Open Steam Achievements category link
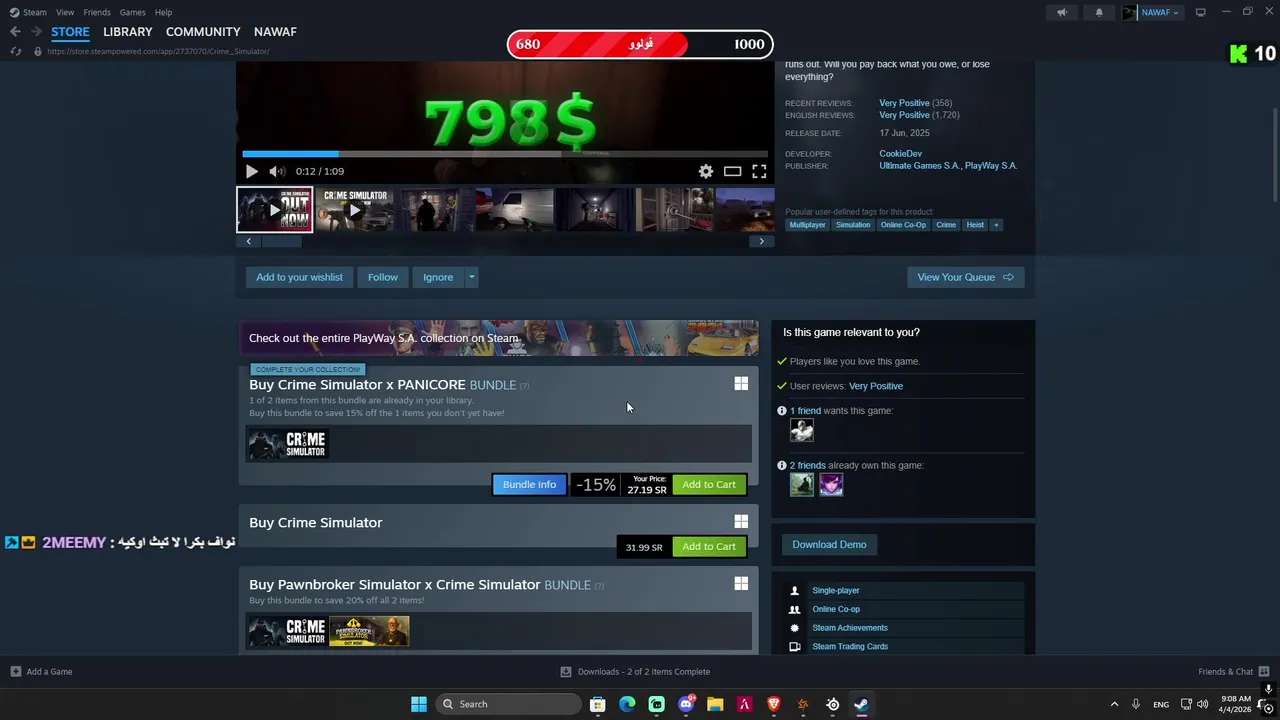The image size is (1280, 720). point(850,628)
